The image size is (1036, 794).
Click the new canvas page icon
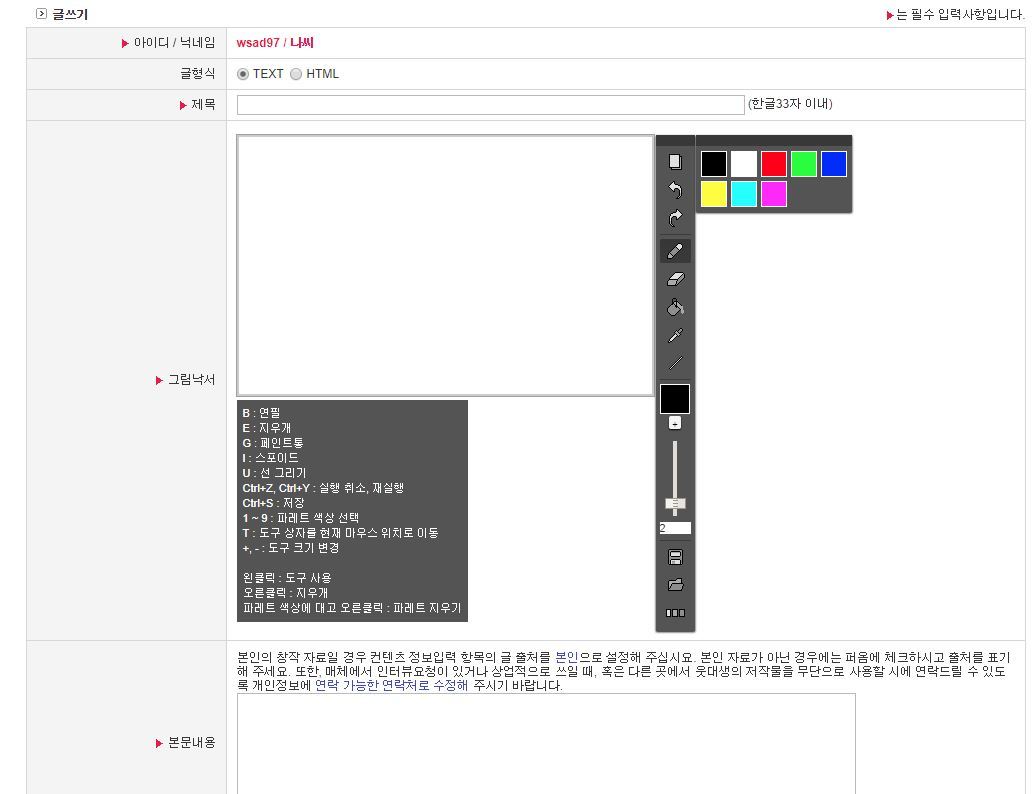point(675,162)
